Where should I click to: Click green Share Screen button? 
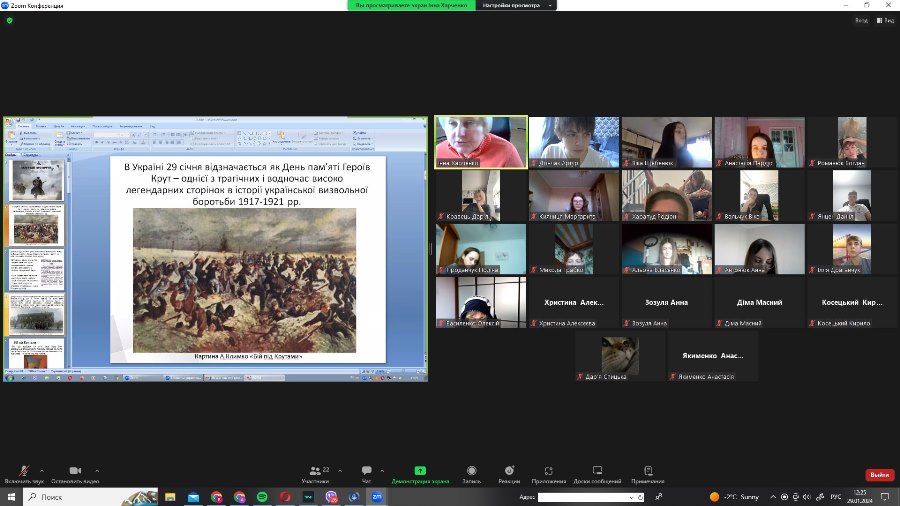pyautogui.click(x=420, y=474)
